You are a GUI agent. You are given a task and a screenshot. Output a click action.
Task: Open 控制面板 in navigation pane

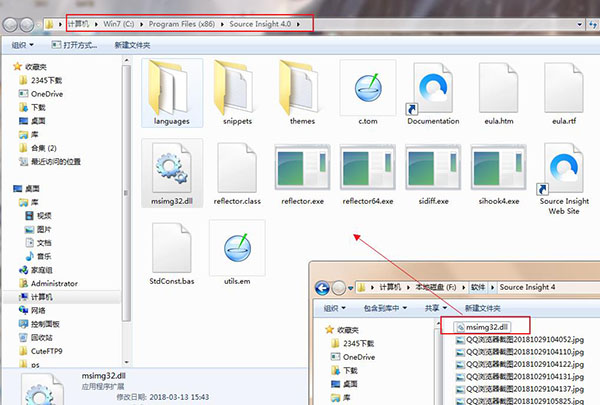tap(39, 324)
